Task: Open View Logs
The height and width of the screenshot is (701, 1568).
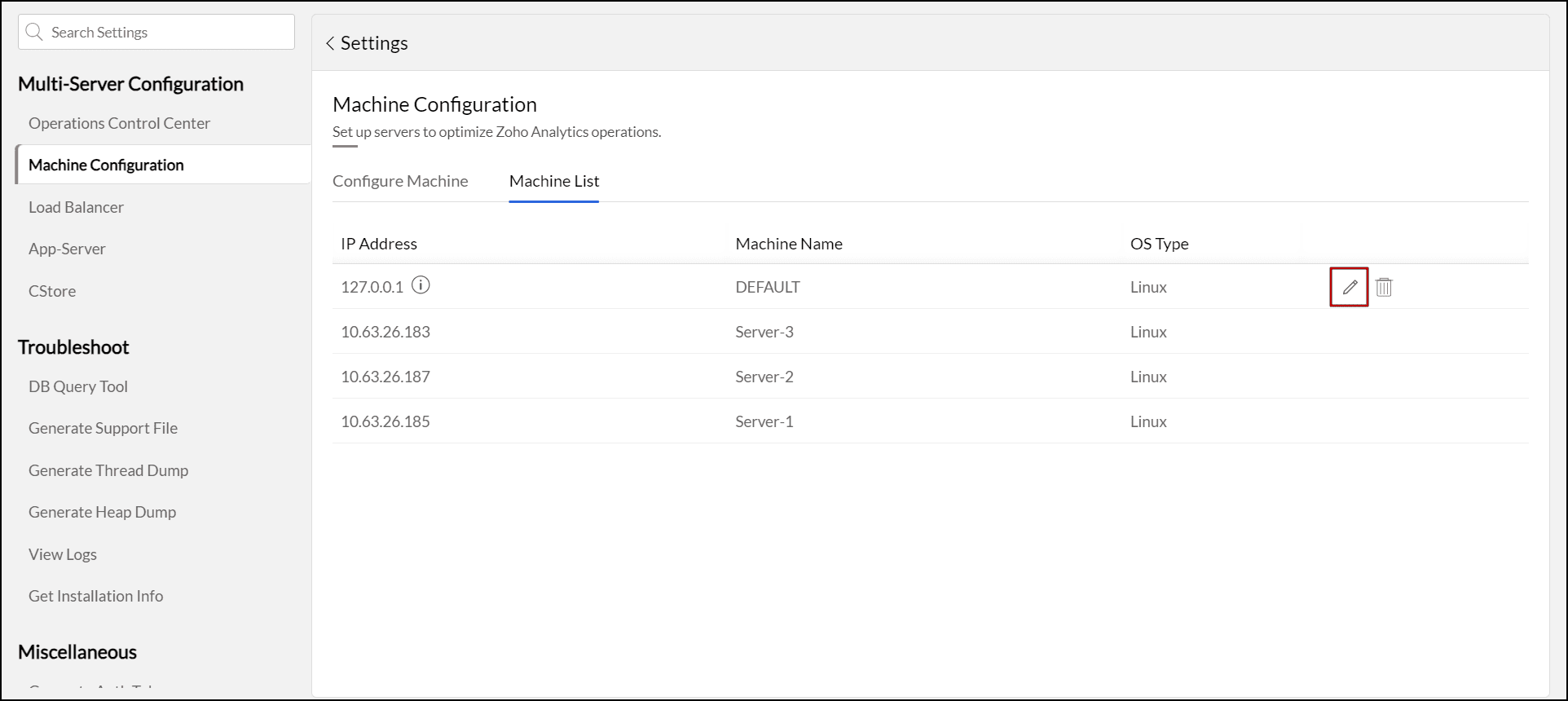Action: 63,554
